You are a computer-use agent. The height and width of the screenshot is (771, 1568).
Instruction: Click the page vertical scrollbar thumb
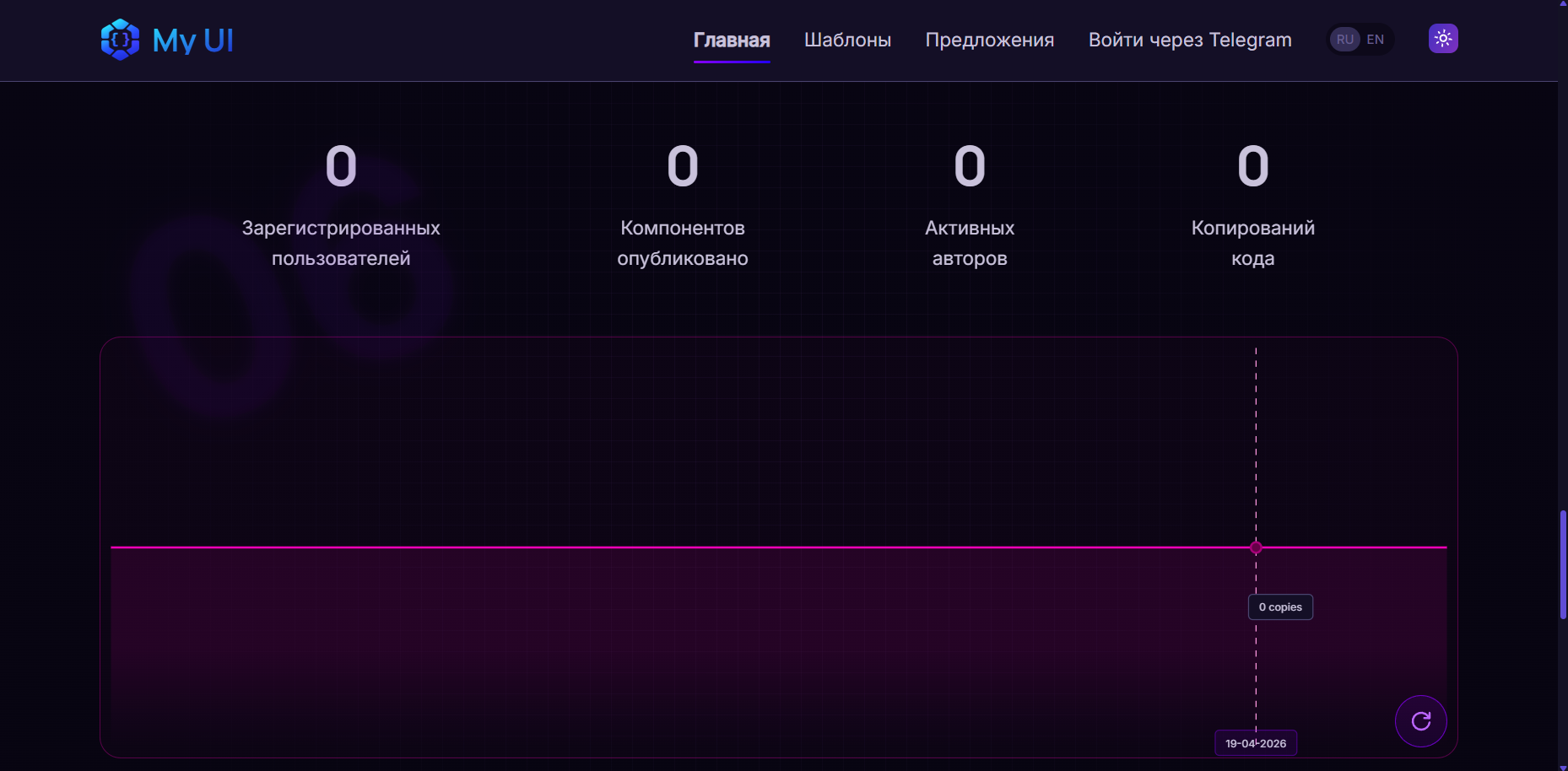pos(1563,565)
